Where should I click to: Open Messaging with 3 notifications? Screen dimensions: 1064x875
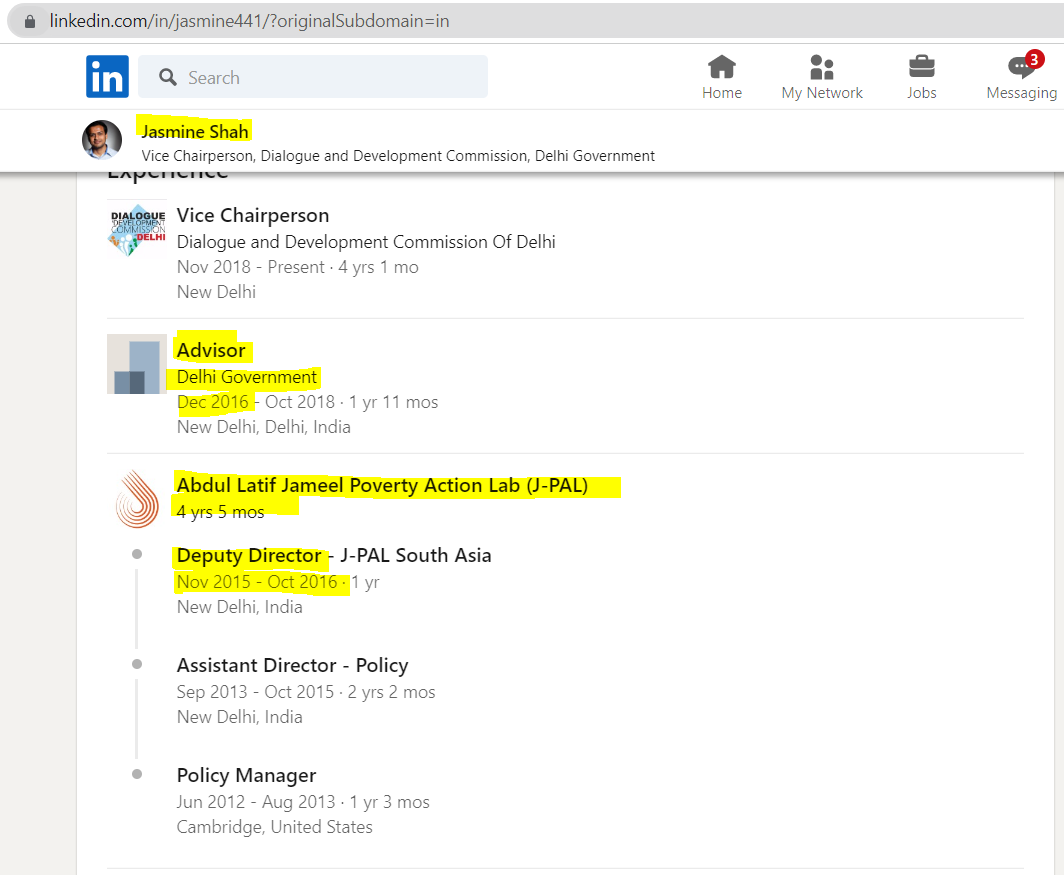point(1021,68)
